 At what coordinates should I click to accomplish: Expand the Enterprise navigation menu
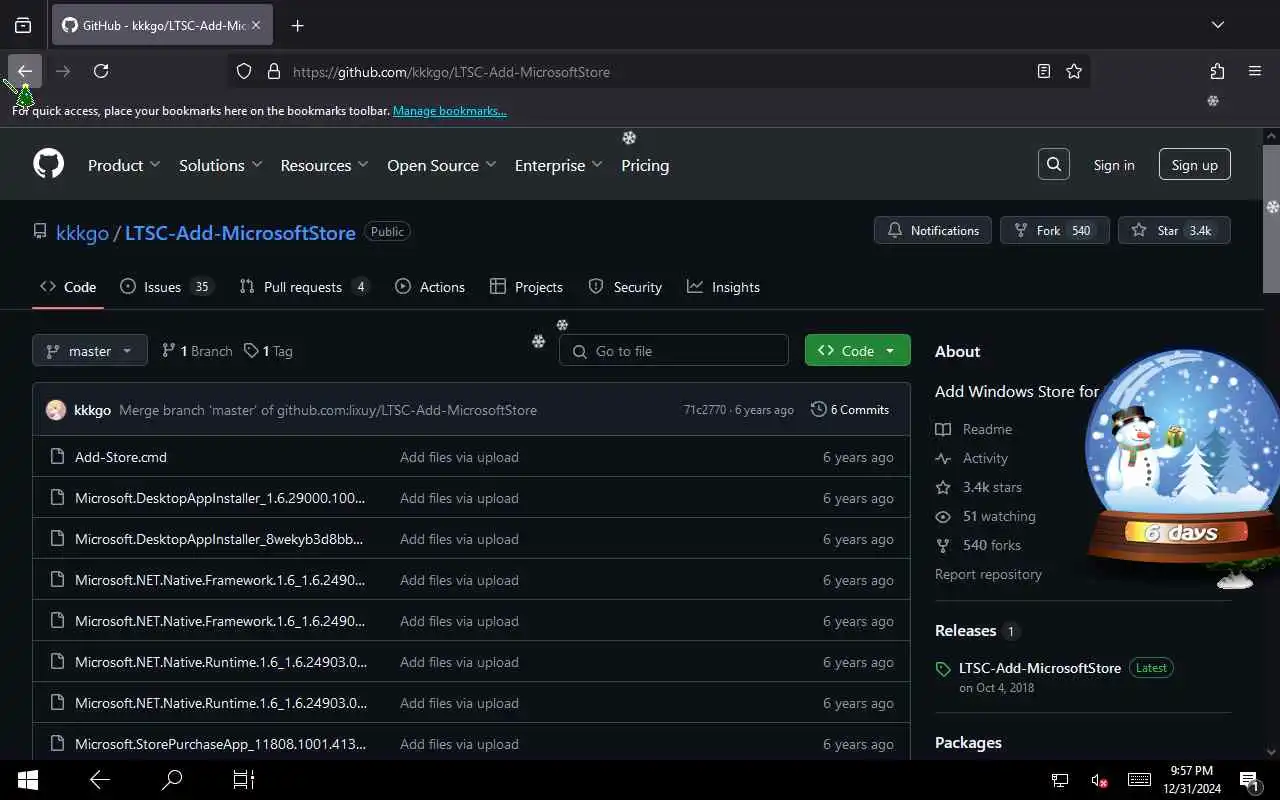click(x=559, y=165)
